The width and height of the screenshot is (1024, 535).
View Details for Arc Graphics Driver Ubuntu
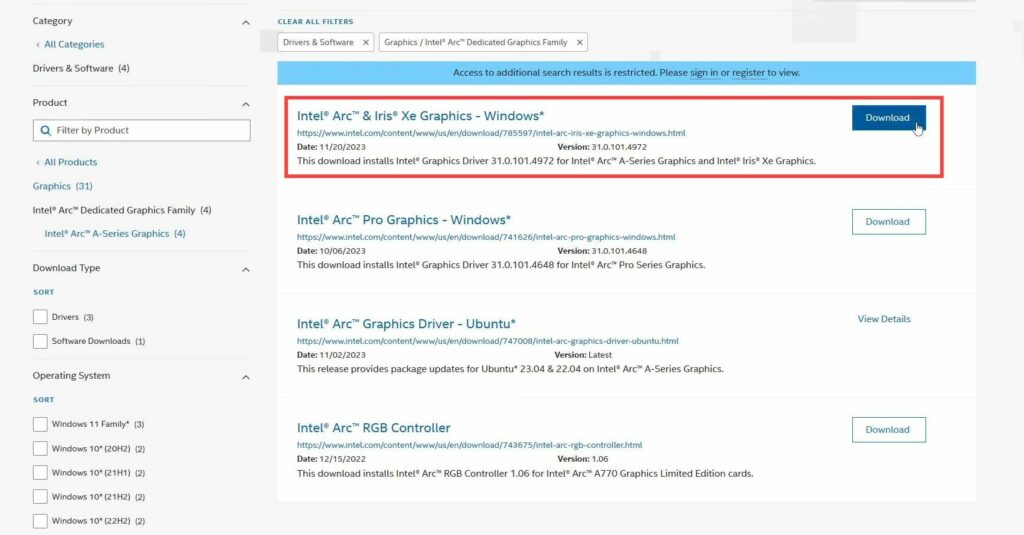tap(884, 319)
